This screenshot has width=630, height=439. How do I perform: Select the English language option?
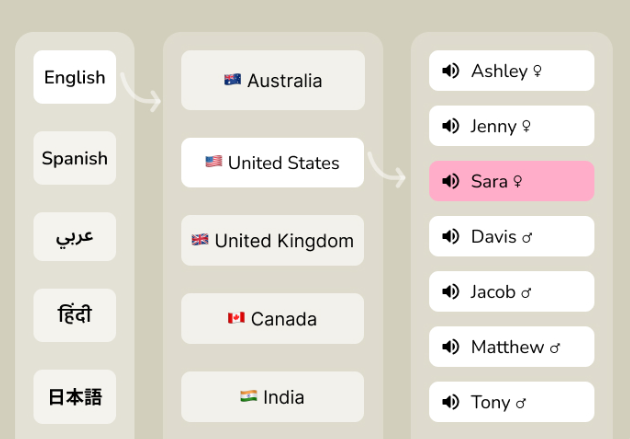tap(75, 77)
